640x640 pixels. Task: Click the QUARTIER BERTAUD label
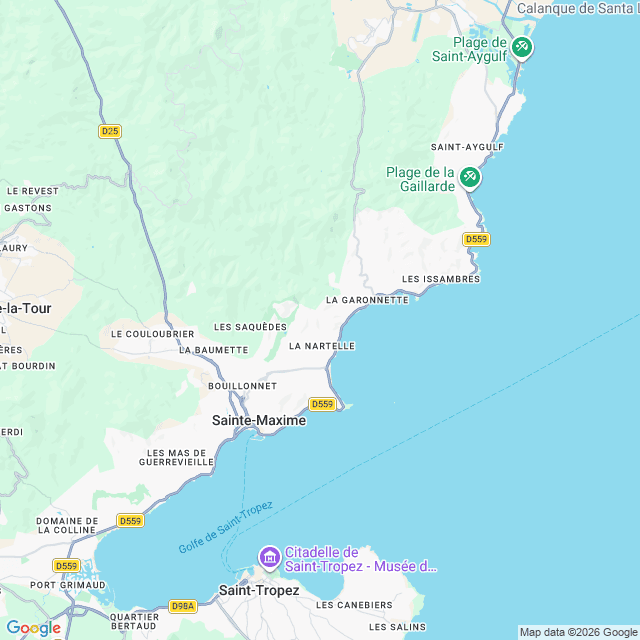coord(134,622)
